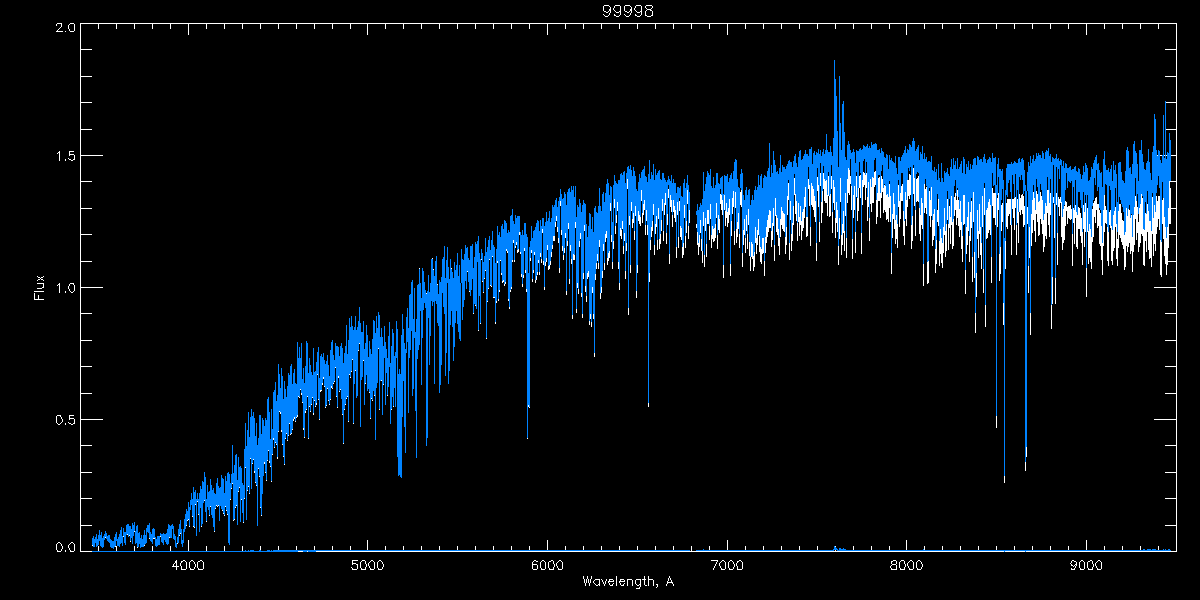Select the 8000 wavelength tick label
Image resolution: width=1200 pixels, height=600 pixels.
coord(906,564)
